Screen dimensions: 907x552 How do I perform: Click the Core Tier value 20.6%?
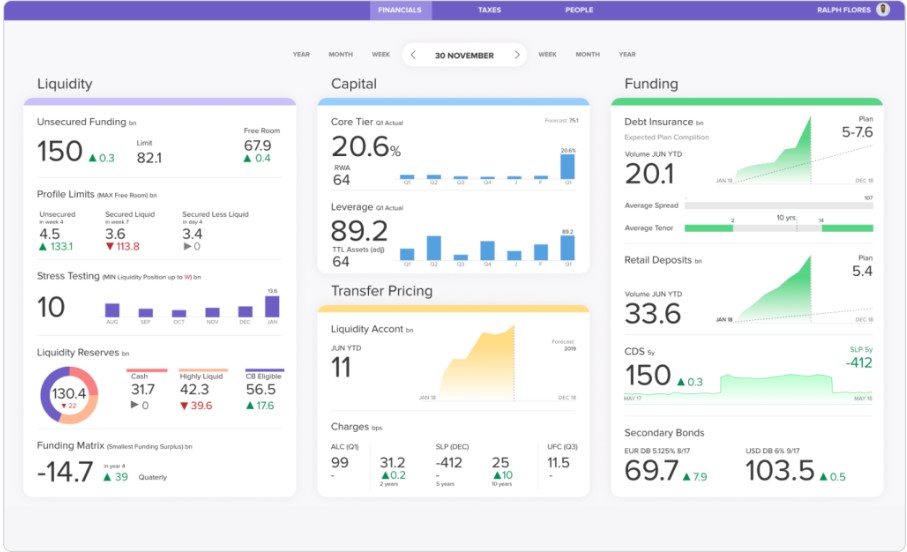tap(366, 147)
